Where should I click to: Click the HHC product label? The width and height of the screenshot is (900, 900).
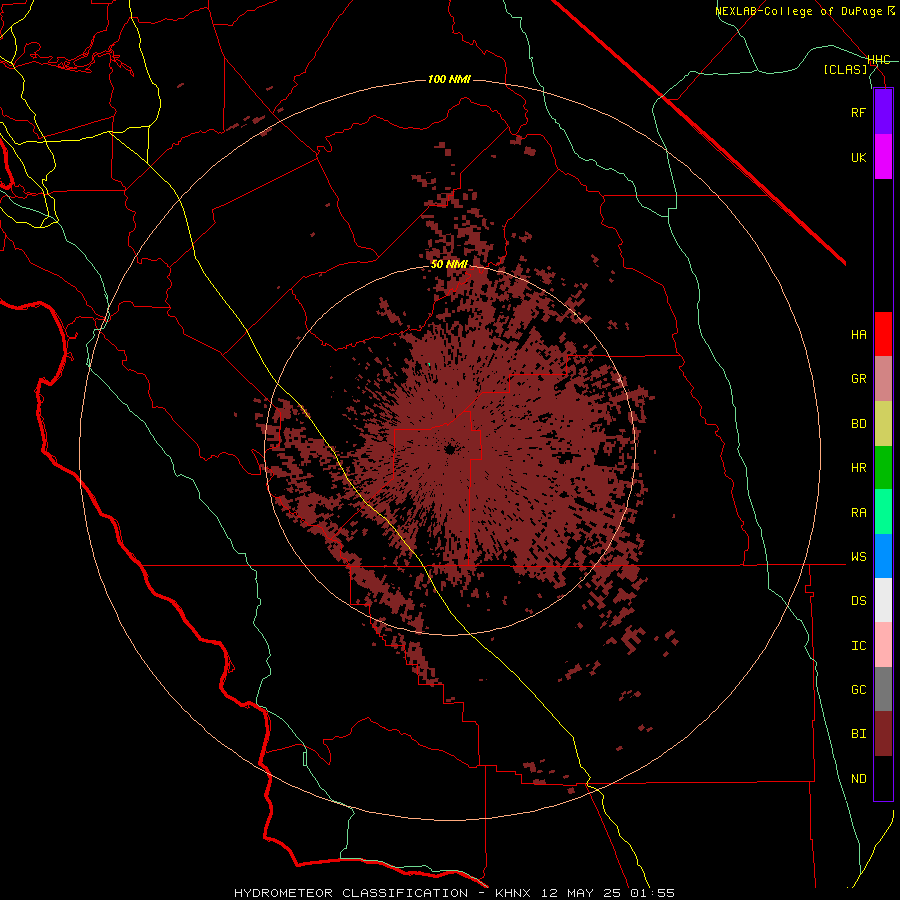[879, 60]
